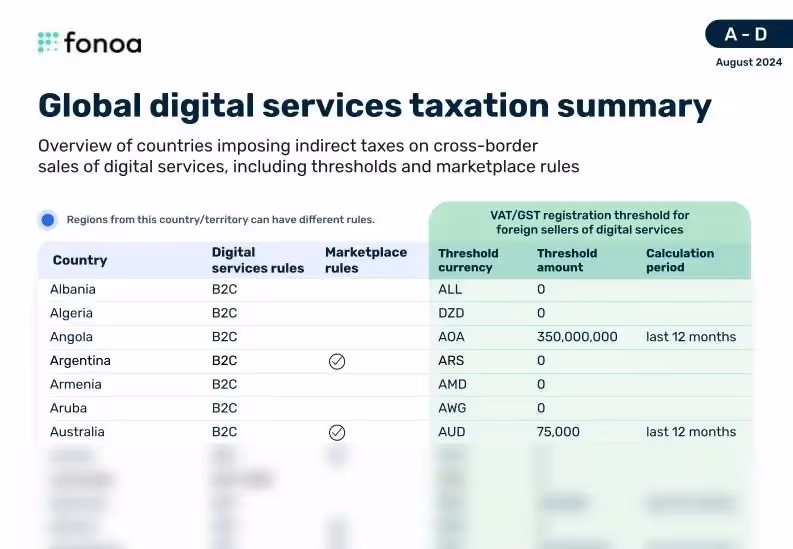The height and width of the screenshot is (549, 793).
Task: Select the Threshold amount column header
Action: pyautogui.click(x=567, y=260)
